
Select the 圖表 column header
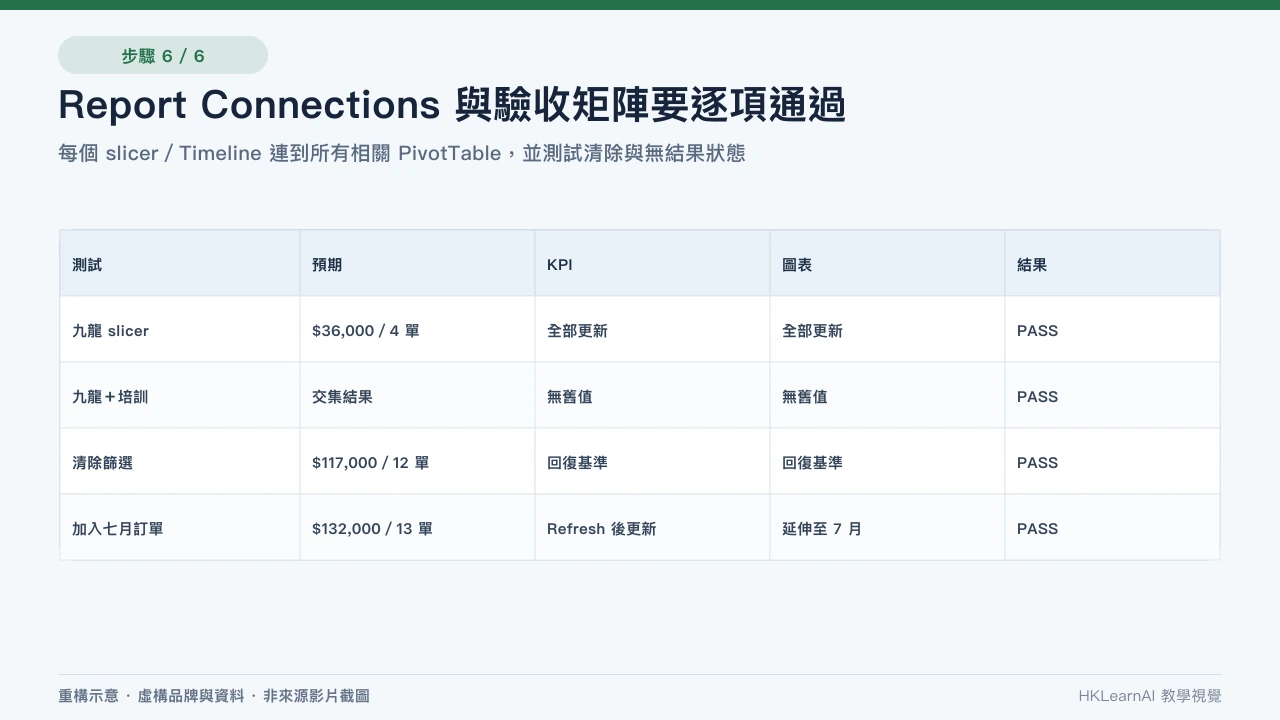(x=887, y=264)
